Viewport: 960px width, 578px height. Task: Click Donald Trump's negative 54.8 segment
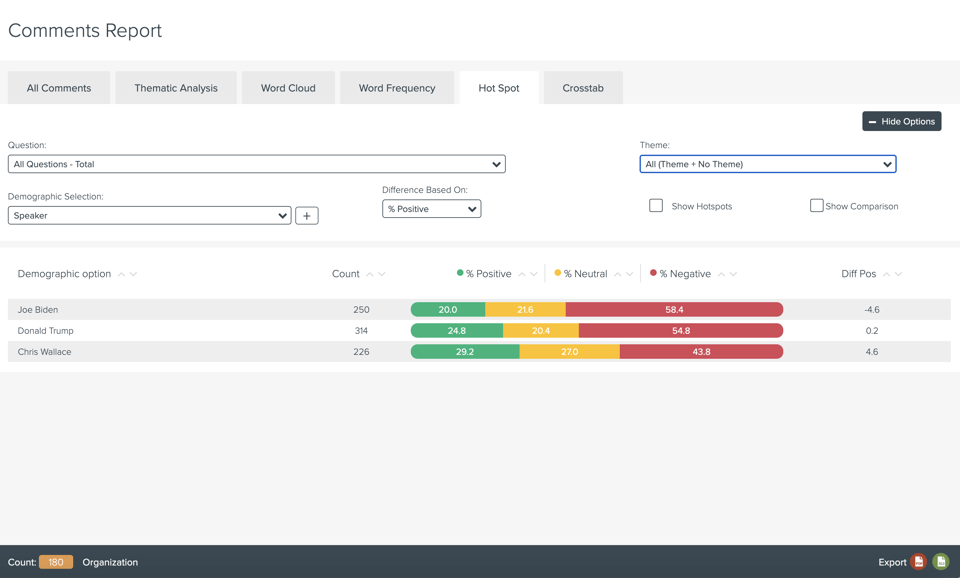(681, 331)
